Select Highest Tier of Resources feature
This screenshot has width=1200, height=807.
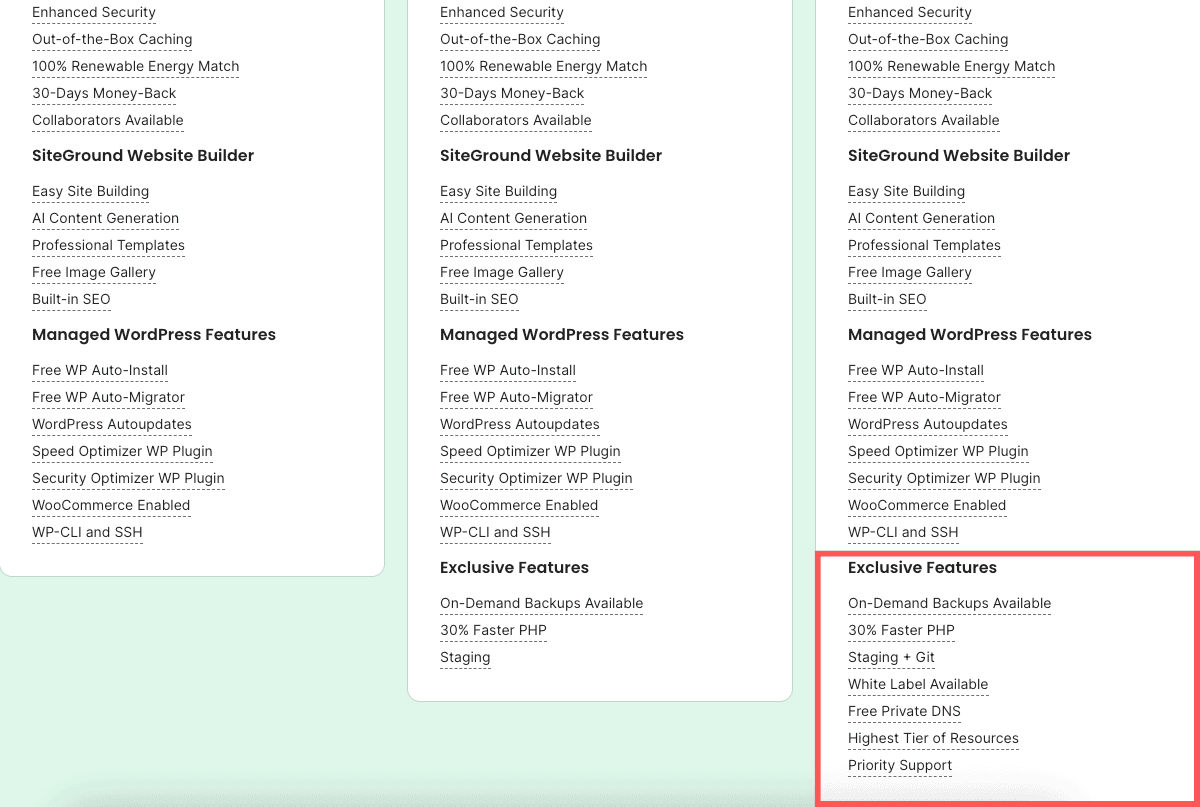coord(933,739)
